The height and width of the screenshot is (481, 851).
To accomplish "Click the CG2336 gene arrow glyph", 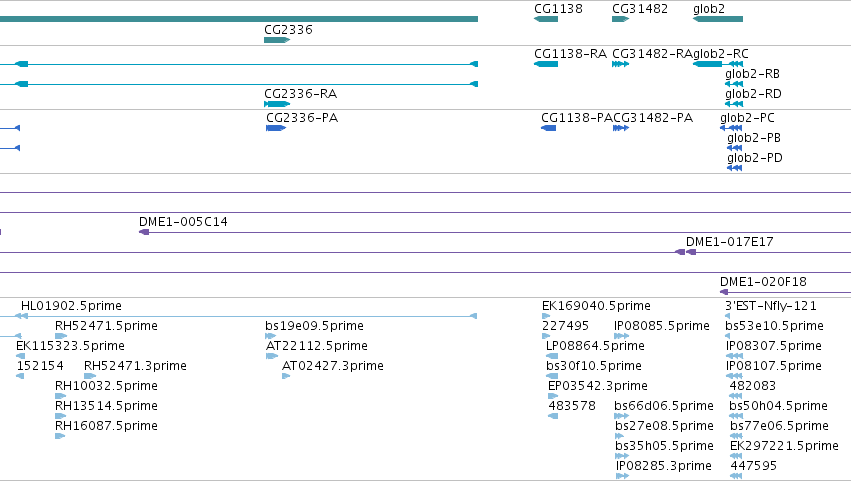I will click(x=277, y=40).
